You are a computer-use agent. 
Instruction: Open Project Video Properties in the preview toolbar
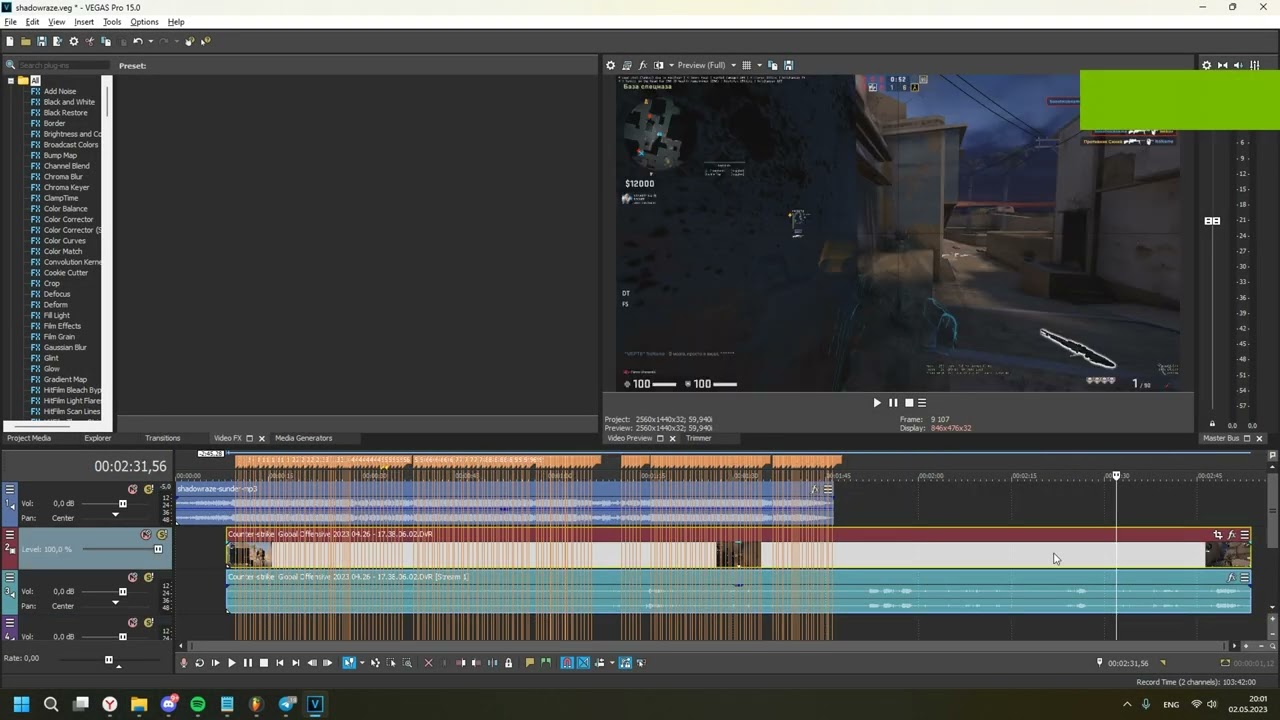tap(611, 65)
